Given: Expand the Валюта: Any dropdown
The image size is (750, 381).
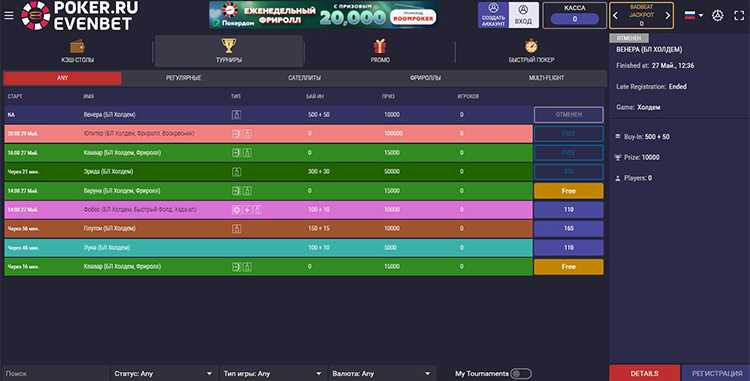Looking at the screenshot, I should [x=382, y=373].
